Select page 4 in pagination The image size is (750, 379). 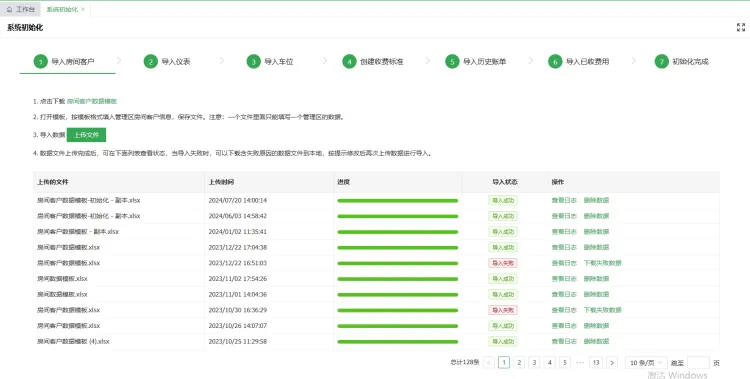tap(550, 363)
